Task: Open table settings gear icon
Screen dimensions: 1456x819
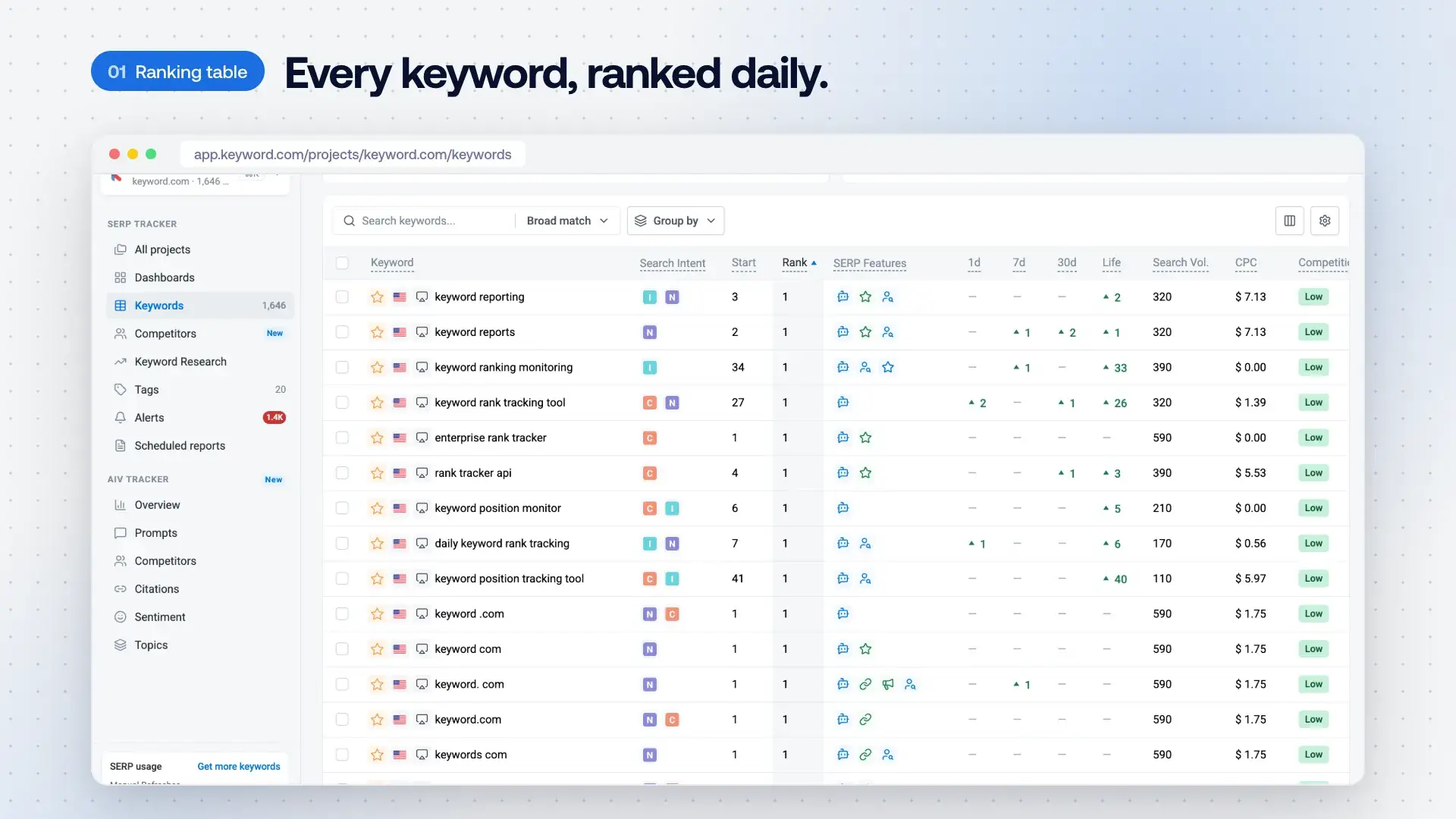Action: pos(1325,221)
